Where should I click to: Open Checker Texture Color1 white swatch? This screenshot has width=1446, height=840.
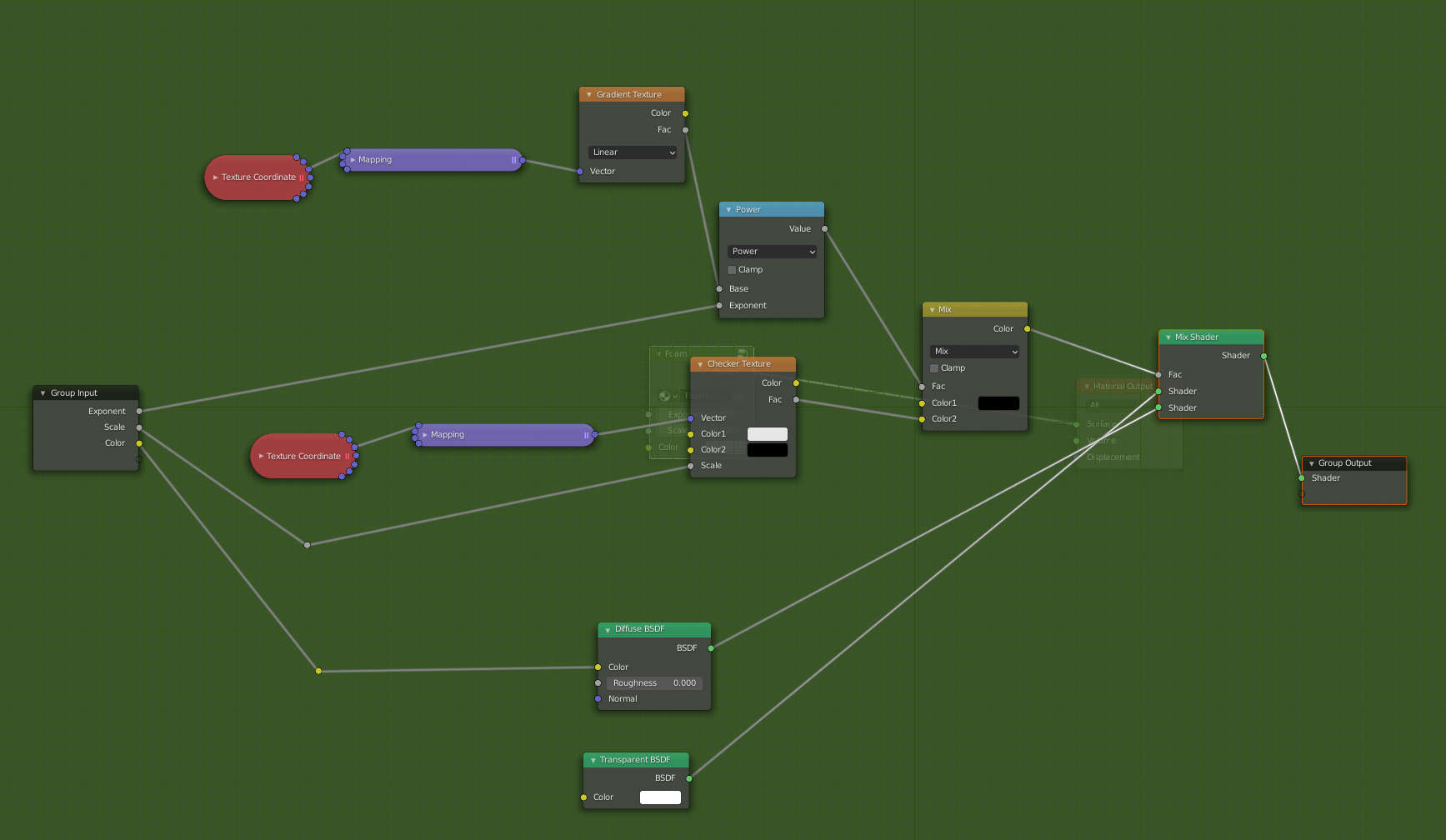pos(768,434)
